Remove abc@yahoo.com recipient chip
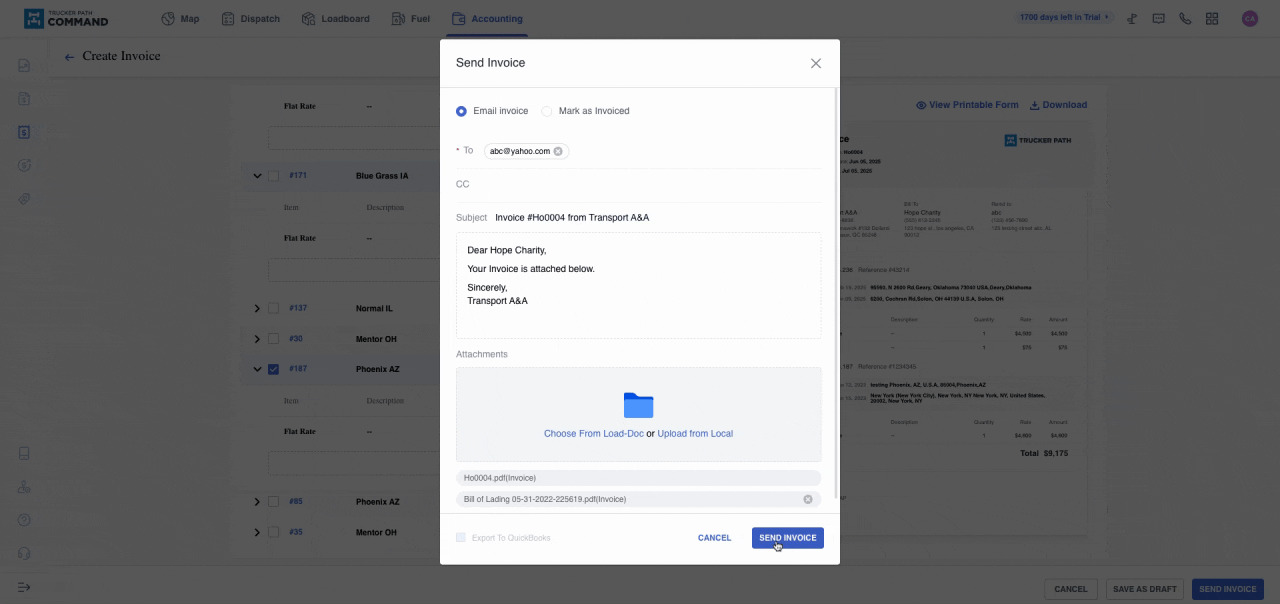Viewport: 1280px width, 604px height. point(558,151)
